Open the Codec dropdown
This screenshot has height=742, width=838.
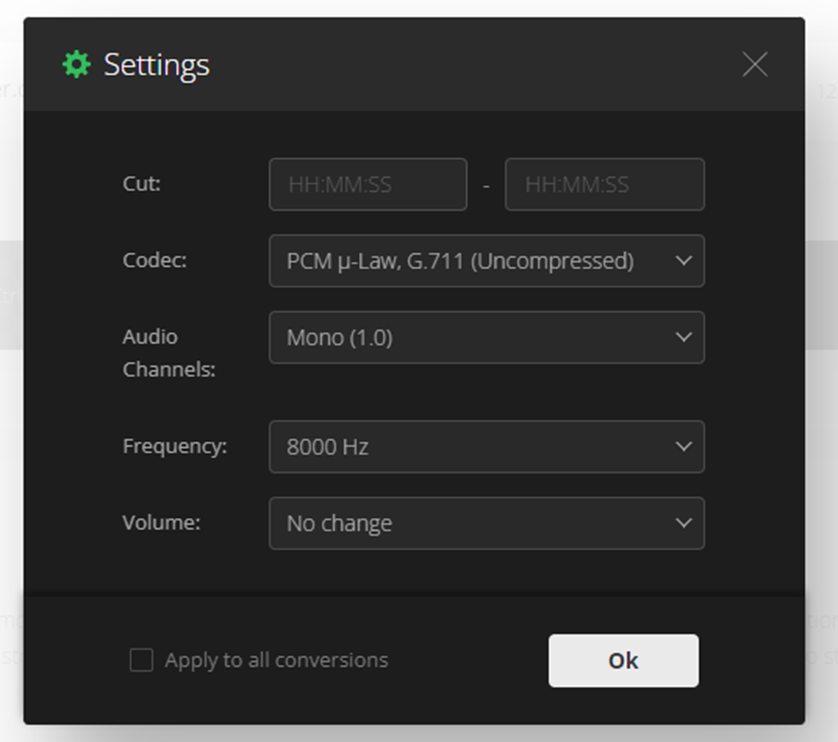coord(487,261)
